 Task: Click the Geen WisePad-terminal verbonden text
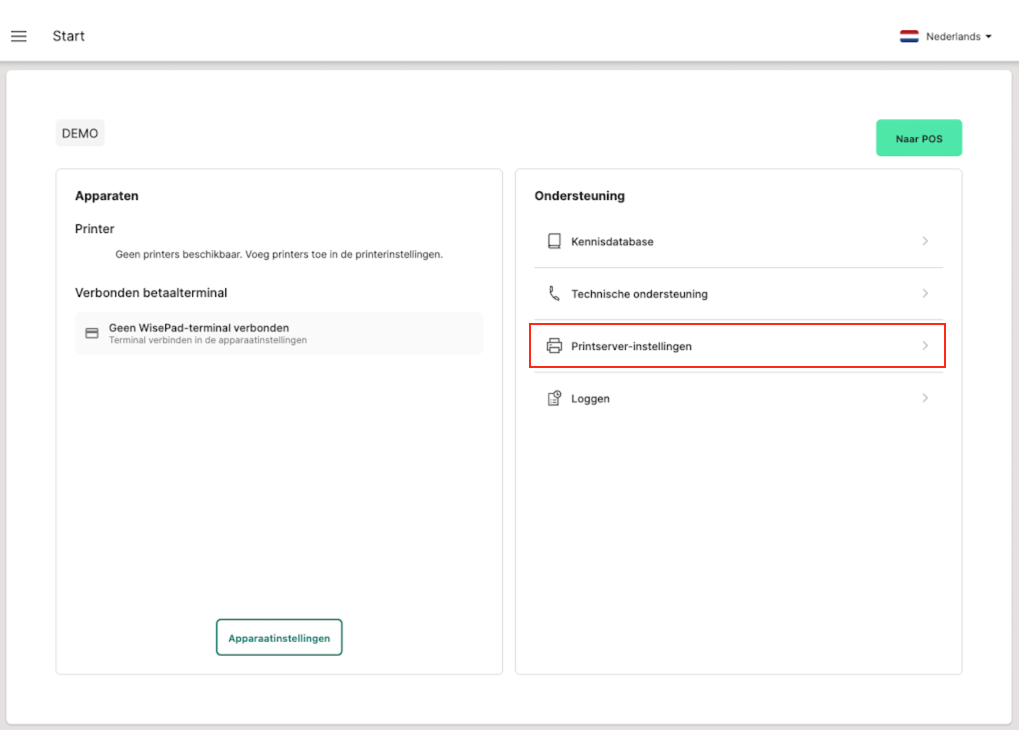pyautogui.click(x=198, y=328)
